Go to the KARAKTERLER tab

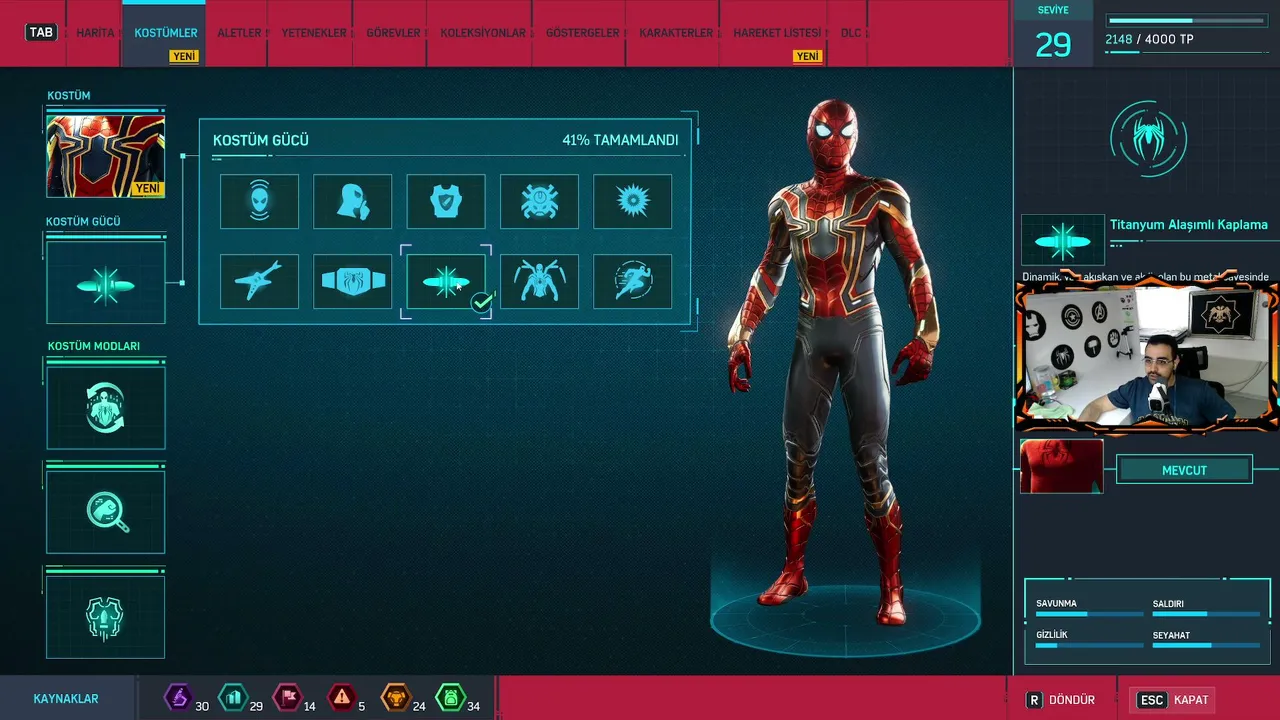tap(676, 33)
